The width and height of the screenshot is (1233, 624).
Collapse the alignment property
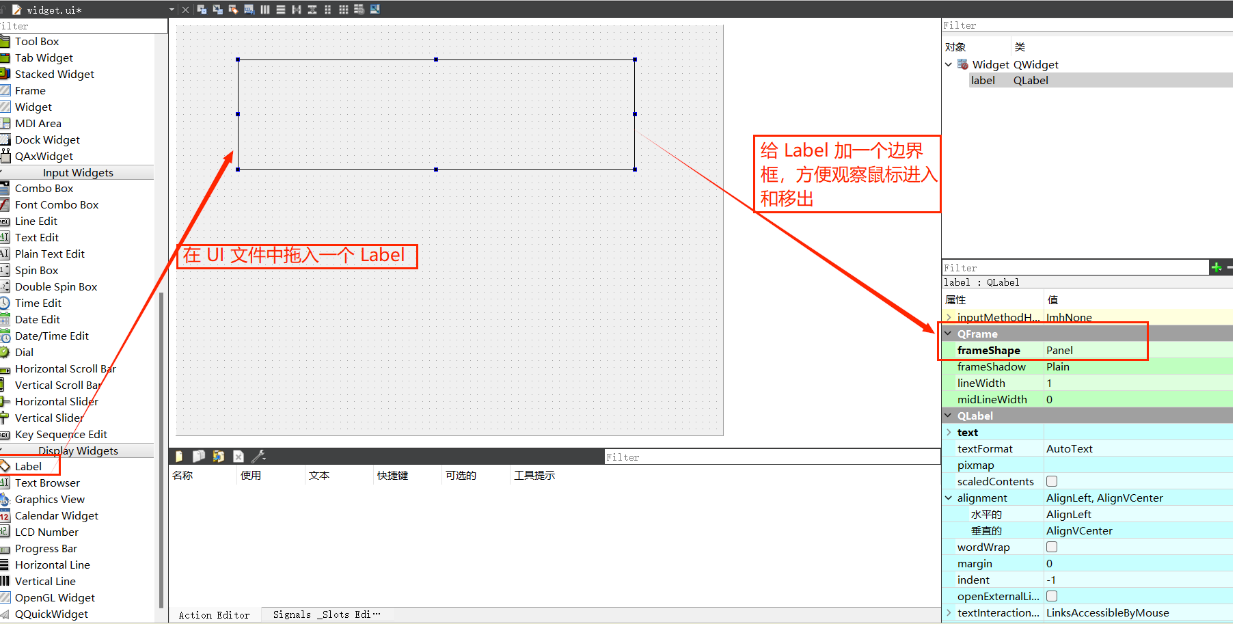(x=949, y=498)
